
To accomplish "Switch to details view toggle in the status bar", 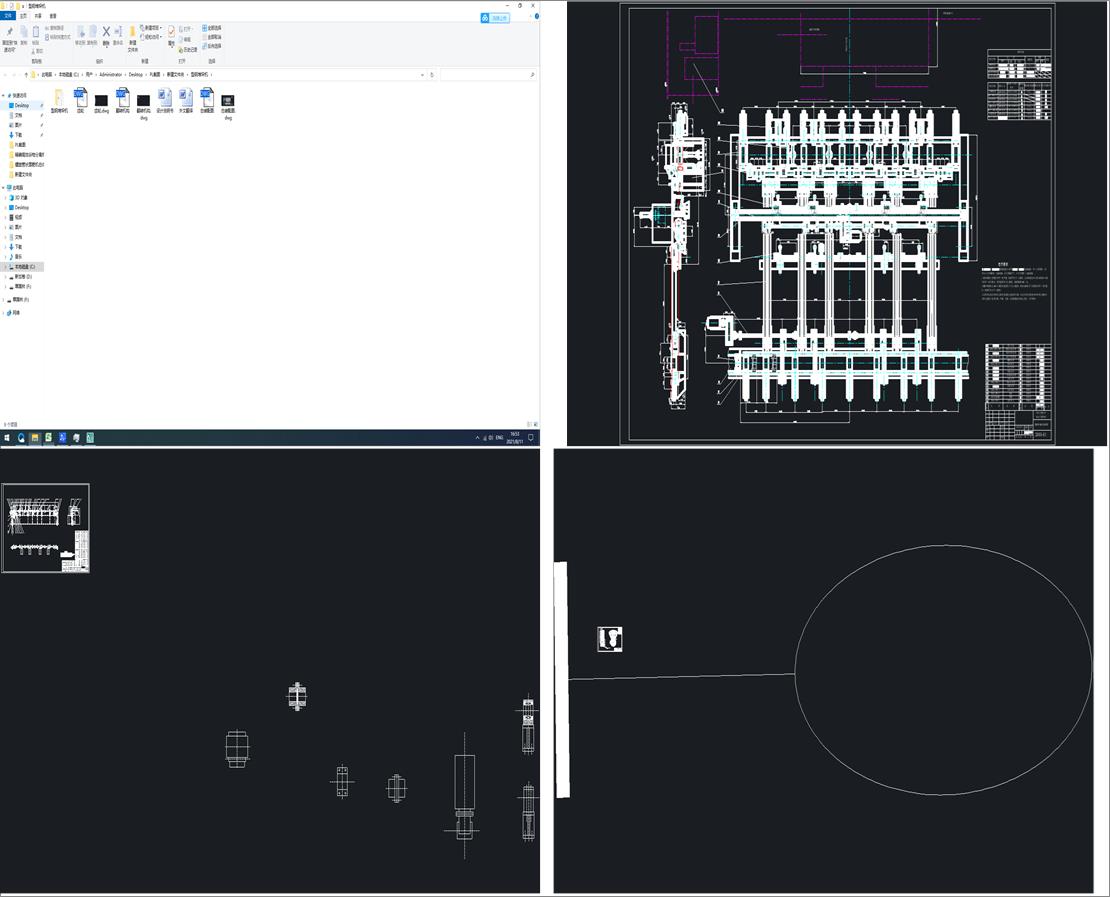I will pos(529,424).
